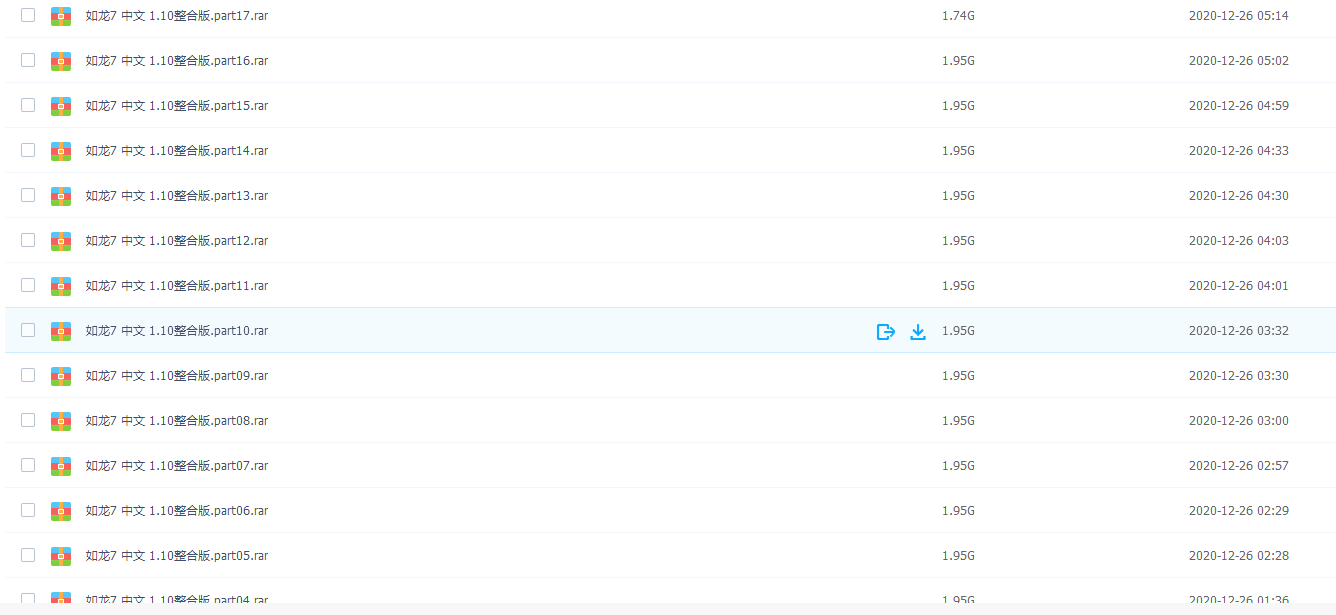The width and height of the screenshot is (1336, 615).
Task: Click the RAR archive icon for part05.rar
Action: coord(61,556)
